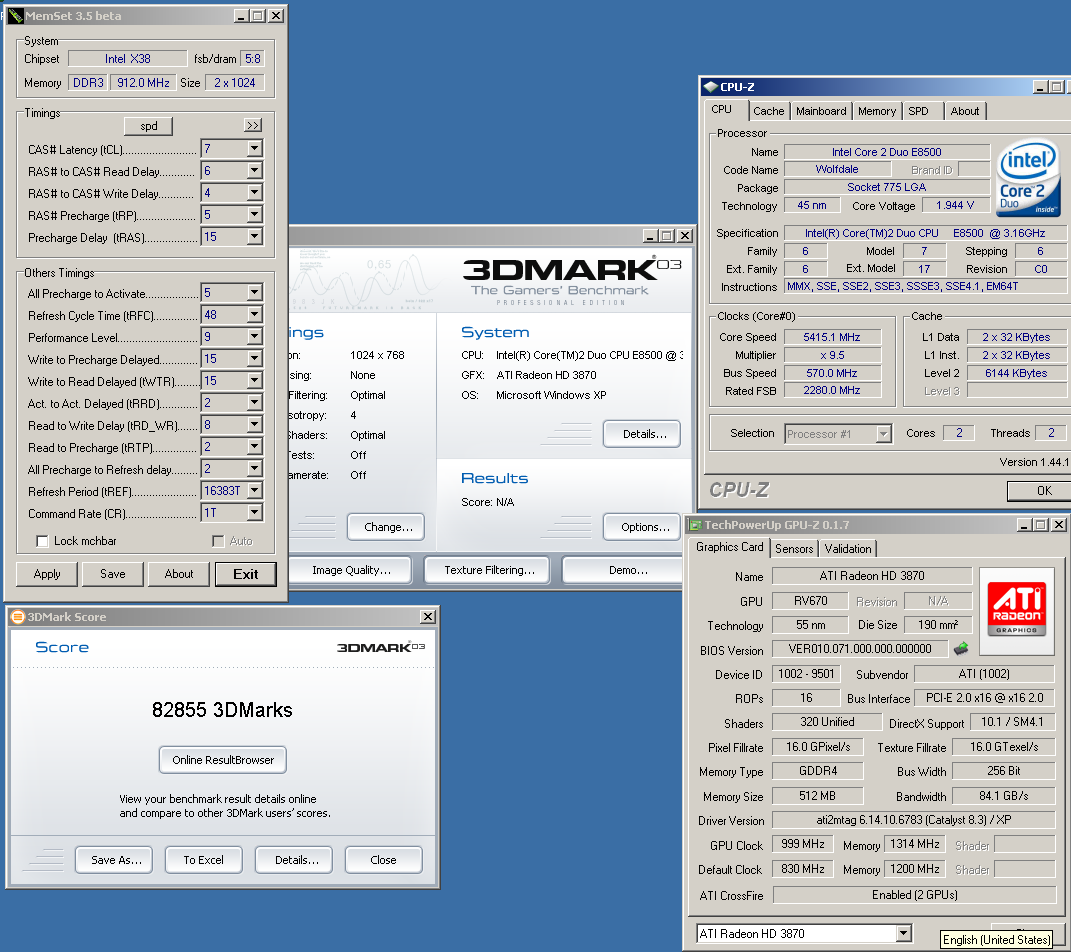Open the CAS# Latency (tCL) dropdown
This screenshot has width=1071, height=952.
point(254,148)
